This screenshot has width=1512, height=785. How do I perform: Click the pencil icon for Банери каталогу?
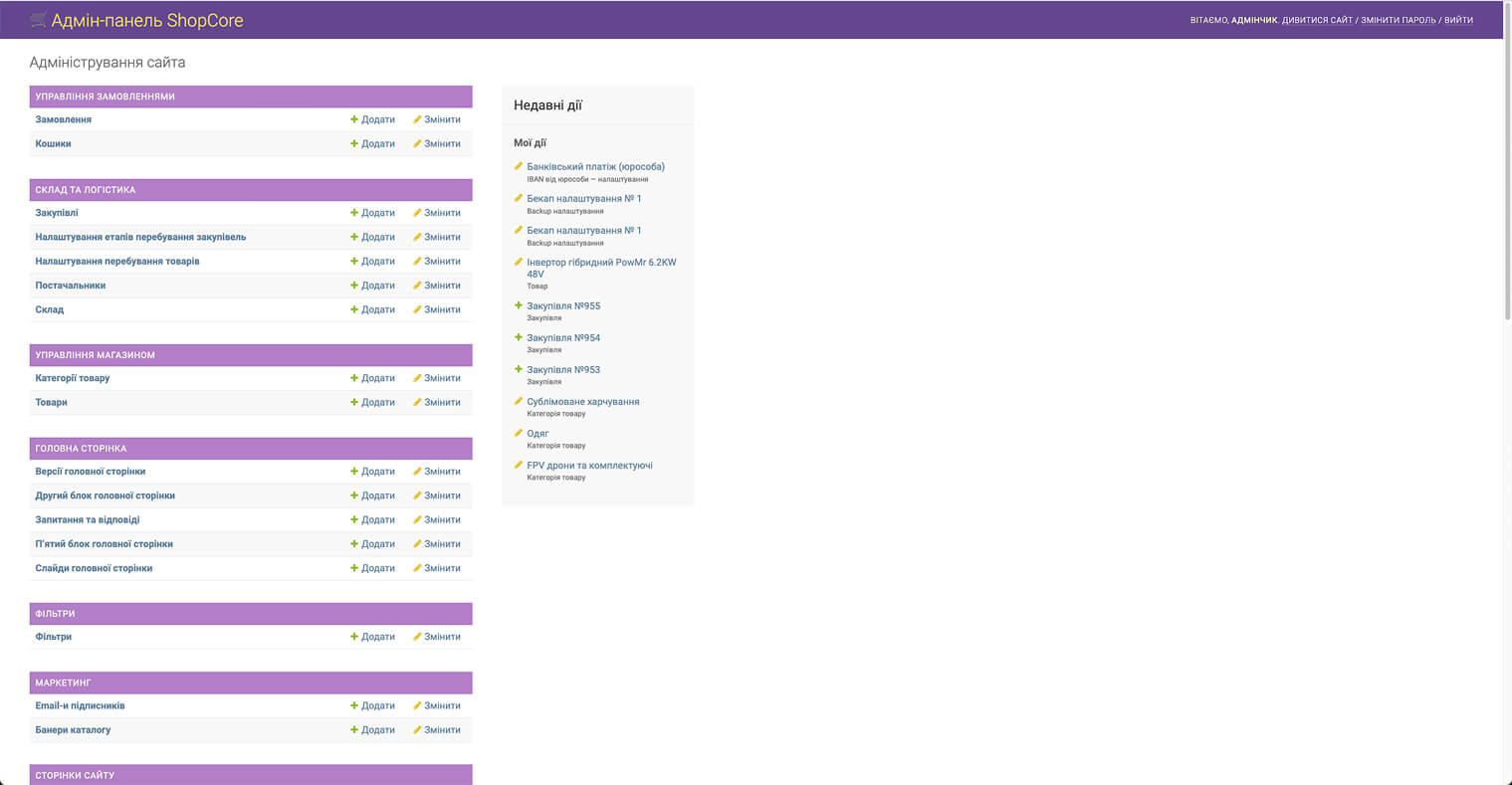(x=418, y=730)
